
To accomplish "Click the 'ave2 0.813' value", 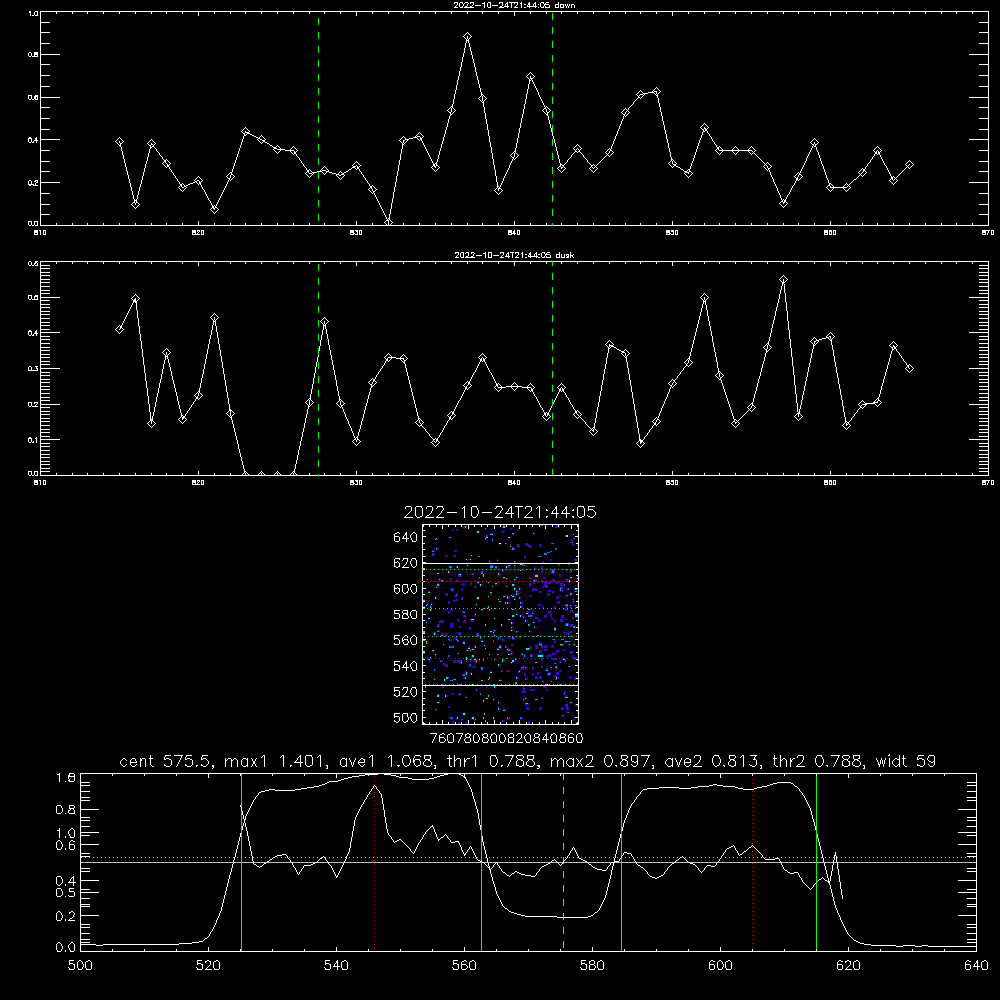I will [712, 761].
